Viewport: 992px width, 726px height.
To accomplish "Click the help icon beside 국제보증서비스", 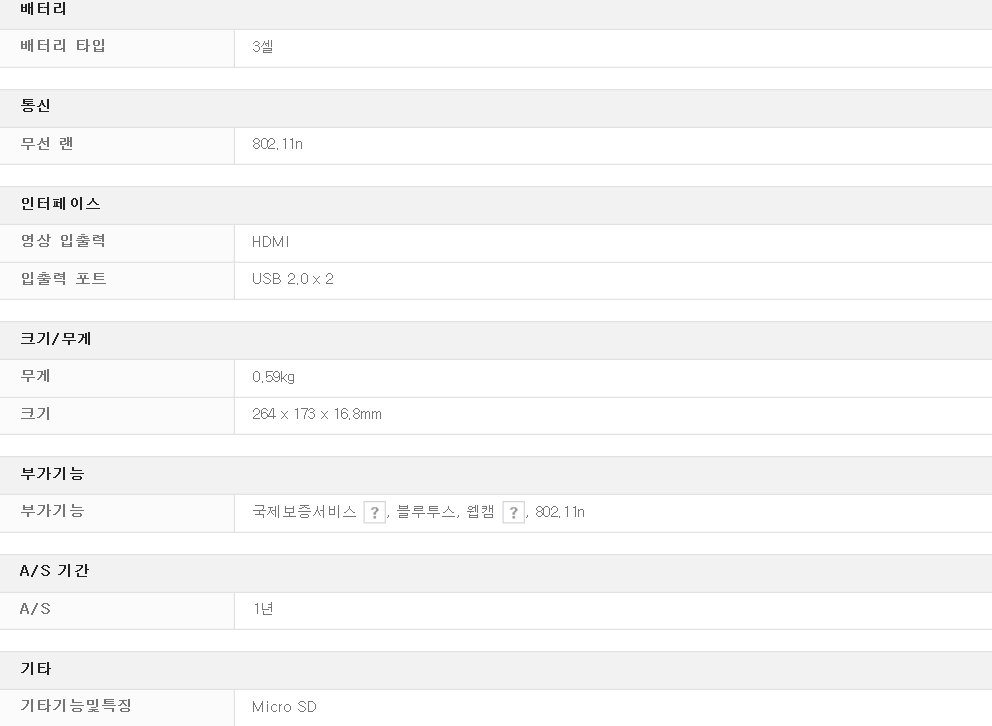I will (x=374, y=513).
